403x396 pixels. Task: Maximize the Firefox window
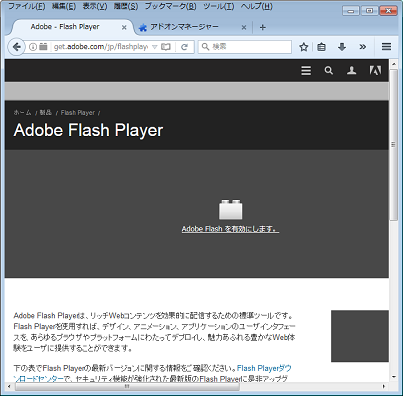(369, 11)
